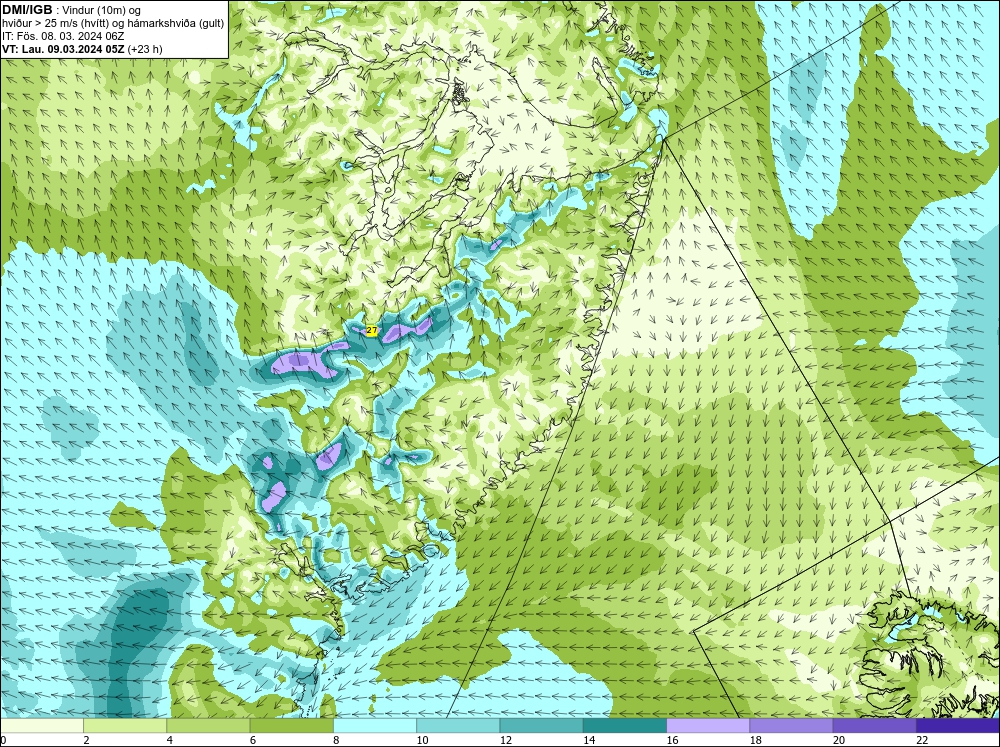Click the "12" tick label on the scale
Screen dimensions: 1000x747
click(x=506, y=740)
